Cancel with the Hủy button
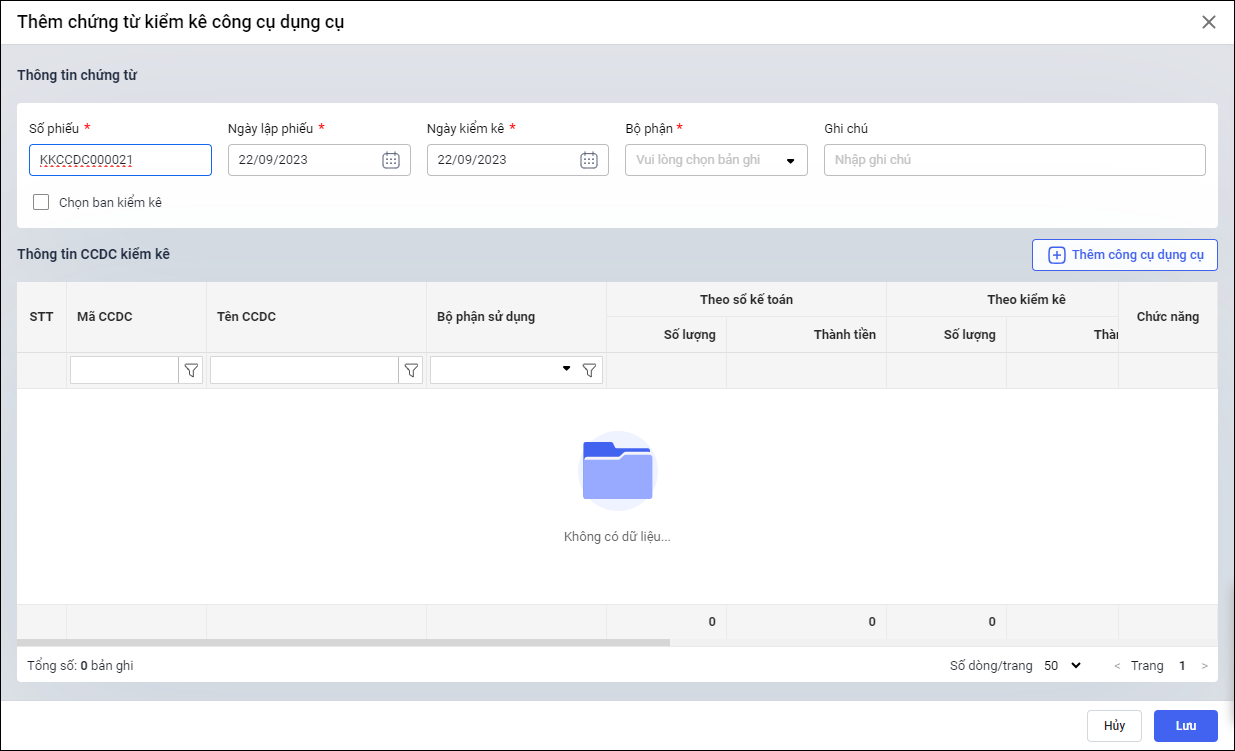Screen dimensions: 1235x751 pyautogui.click(x=1114, y=726)
